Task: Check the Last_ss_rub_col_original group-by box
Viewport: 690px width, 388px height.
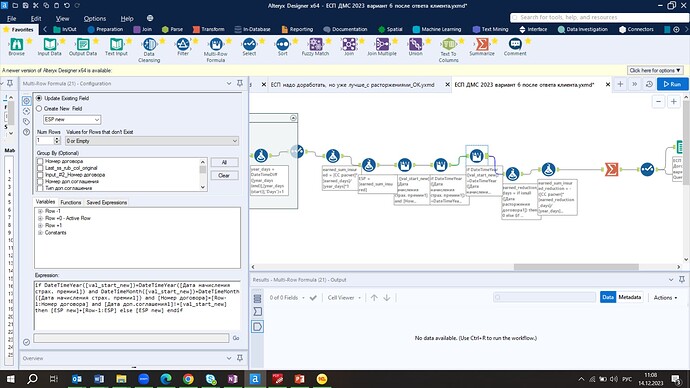Action: pyautogui.click(x=40, y=168)
